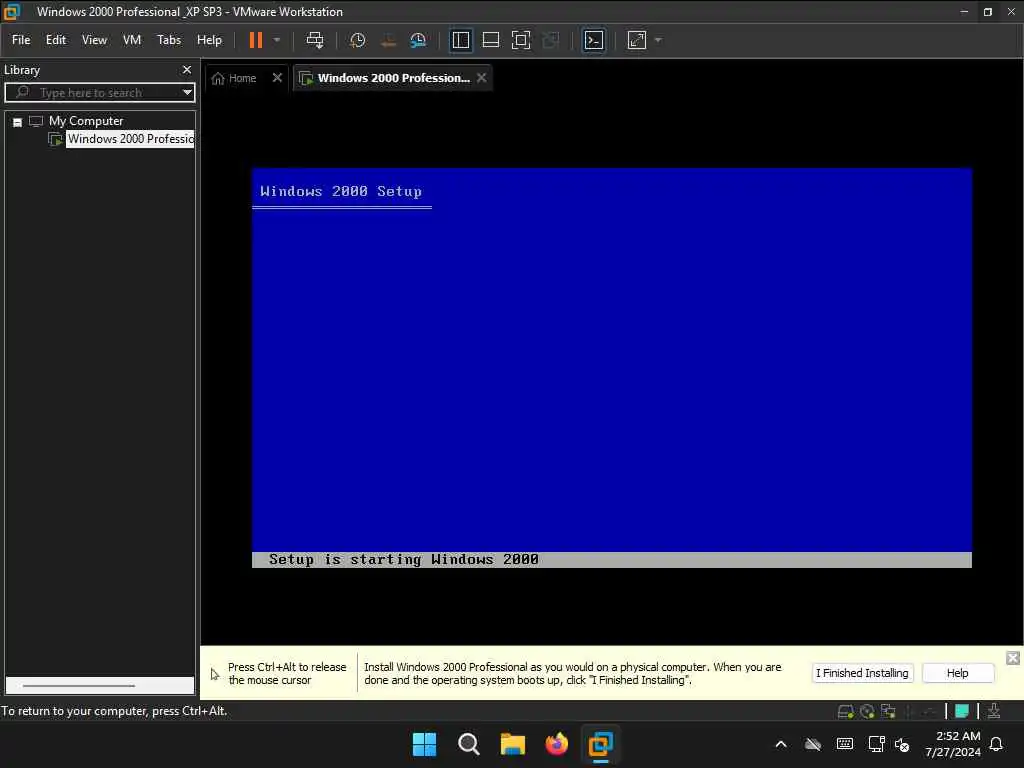Image resolution: width=1024 pixels, height=768 pixels.
Task: Open the power options dropdown beside pause
Action: click(x=277, y=40)
